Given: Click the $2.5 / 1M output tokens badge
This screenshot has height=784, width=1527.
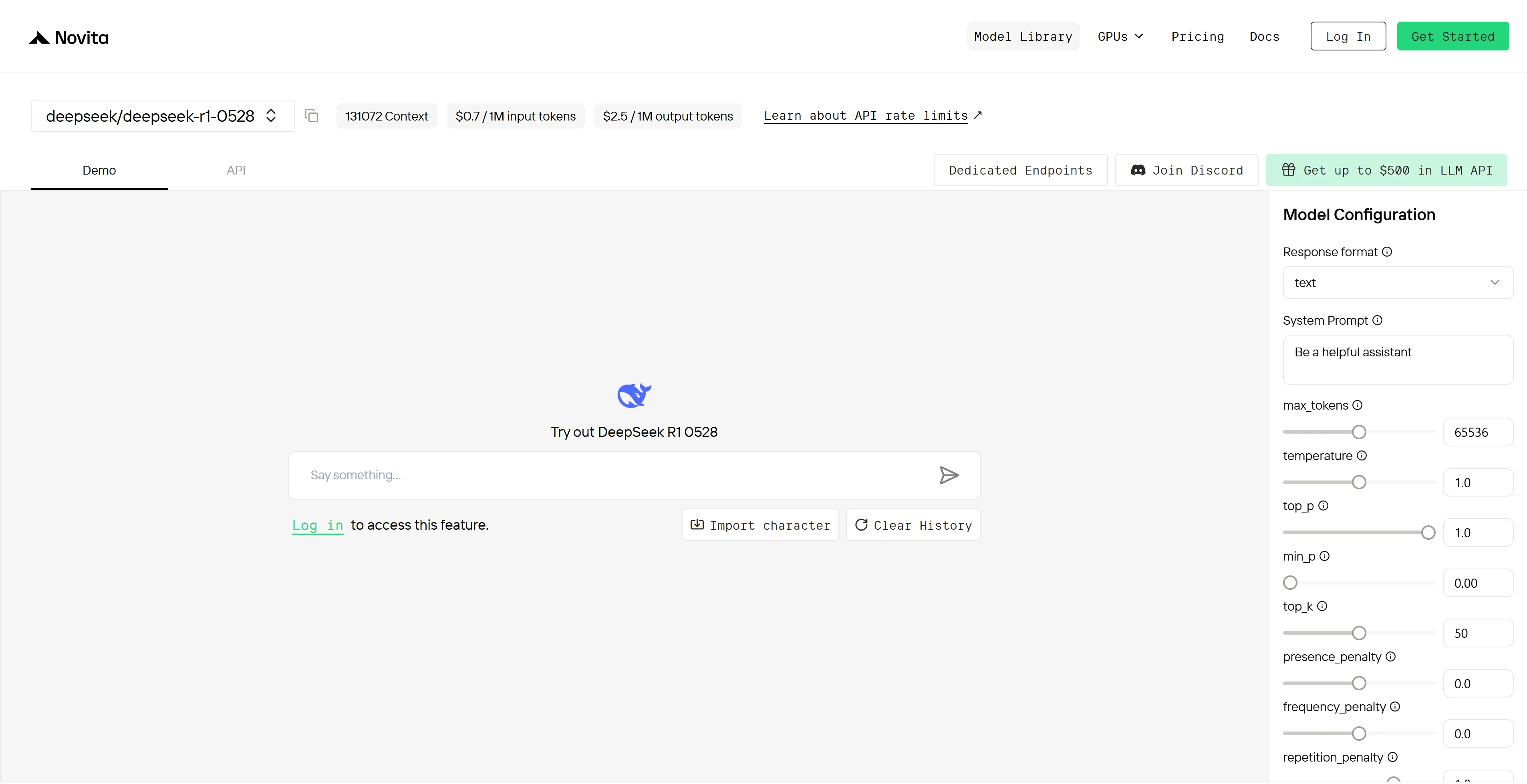Looking at the screenshot, I should pyautogui.click(x=668, y=116).
